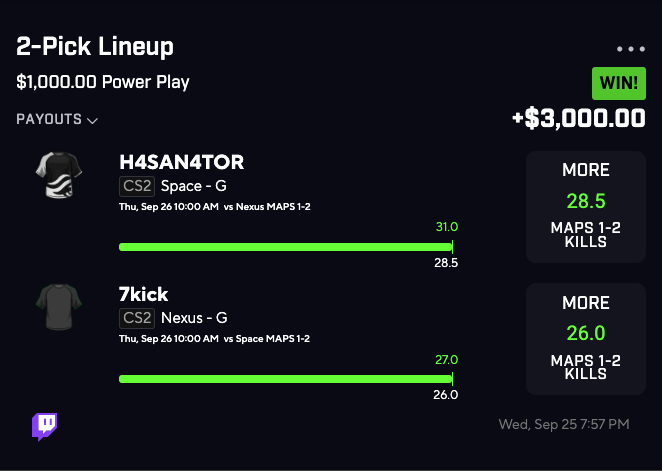Click 7kick's match info vs Space
Image resolution: width=662 pixels, height=471 pixels.
214,338
